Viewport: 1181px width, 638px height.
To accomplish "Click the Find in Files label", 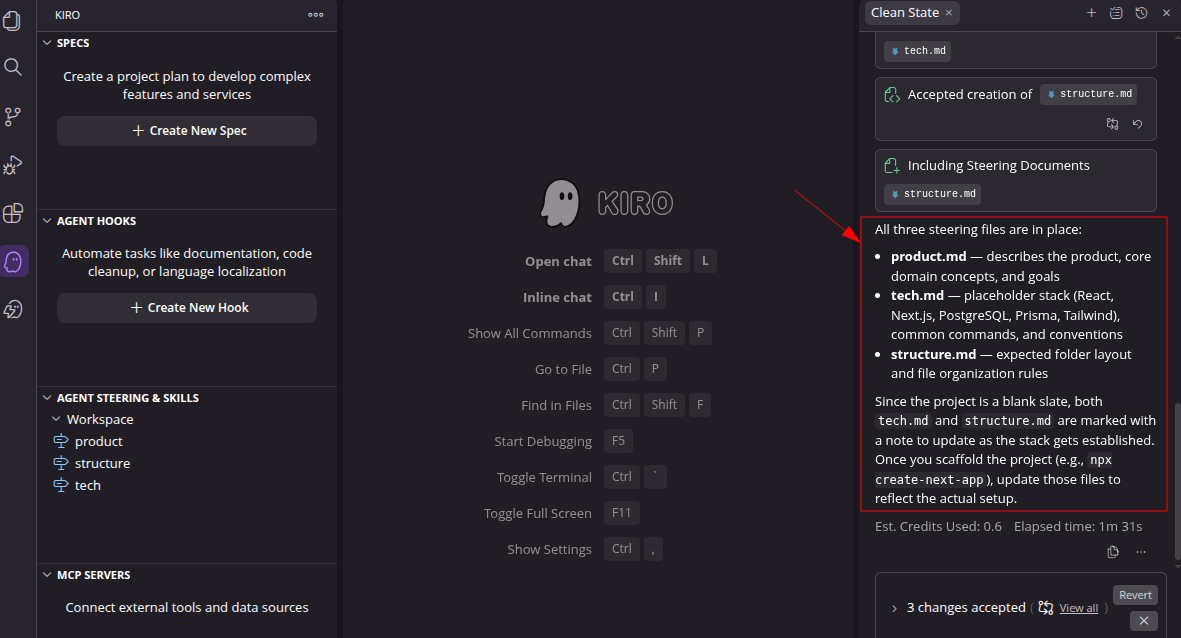I will coord(557,405).
